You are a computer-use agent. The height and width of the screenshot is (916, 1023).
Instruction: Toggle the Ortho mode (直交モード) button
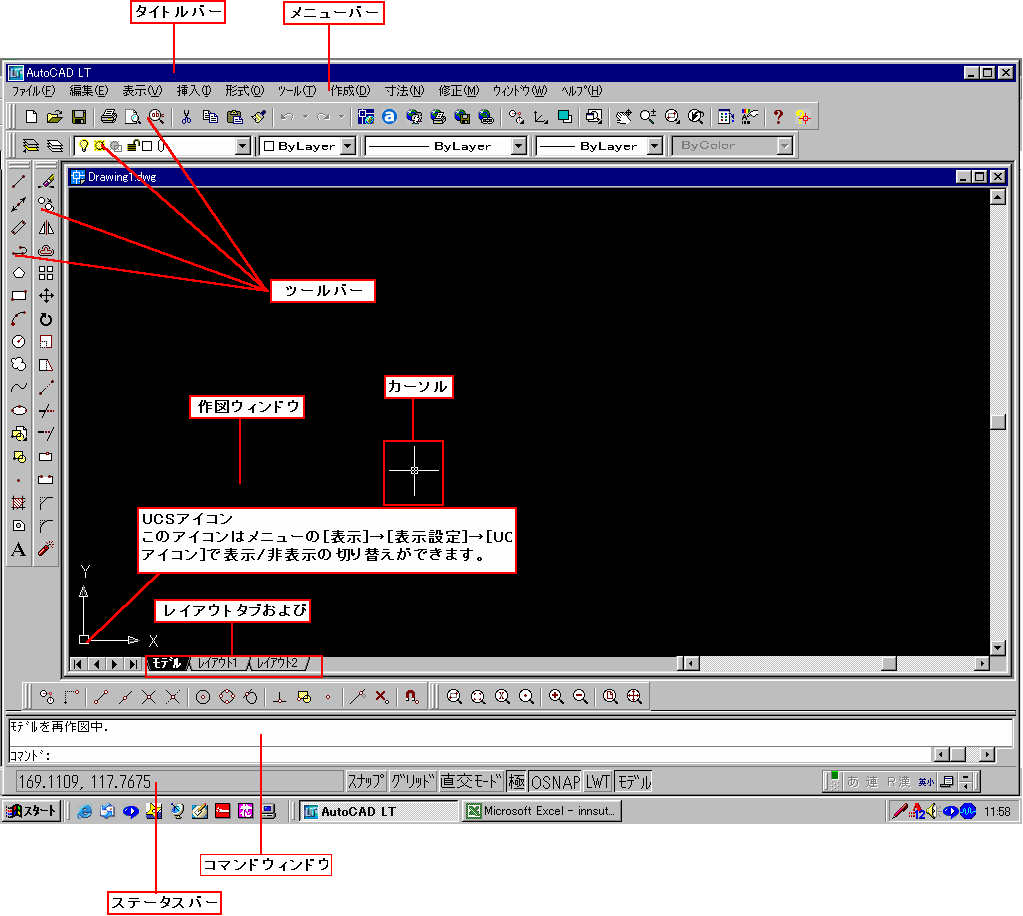471,781
